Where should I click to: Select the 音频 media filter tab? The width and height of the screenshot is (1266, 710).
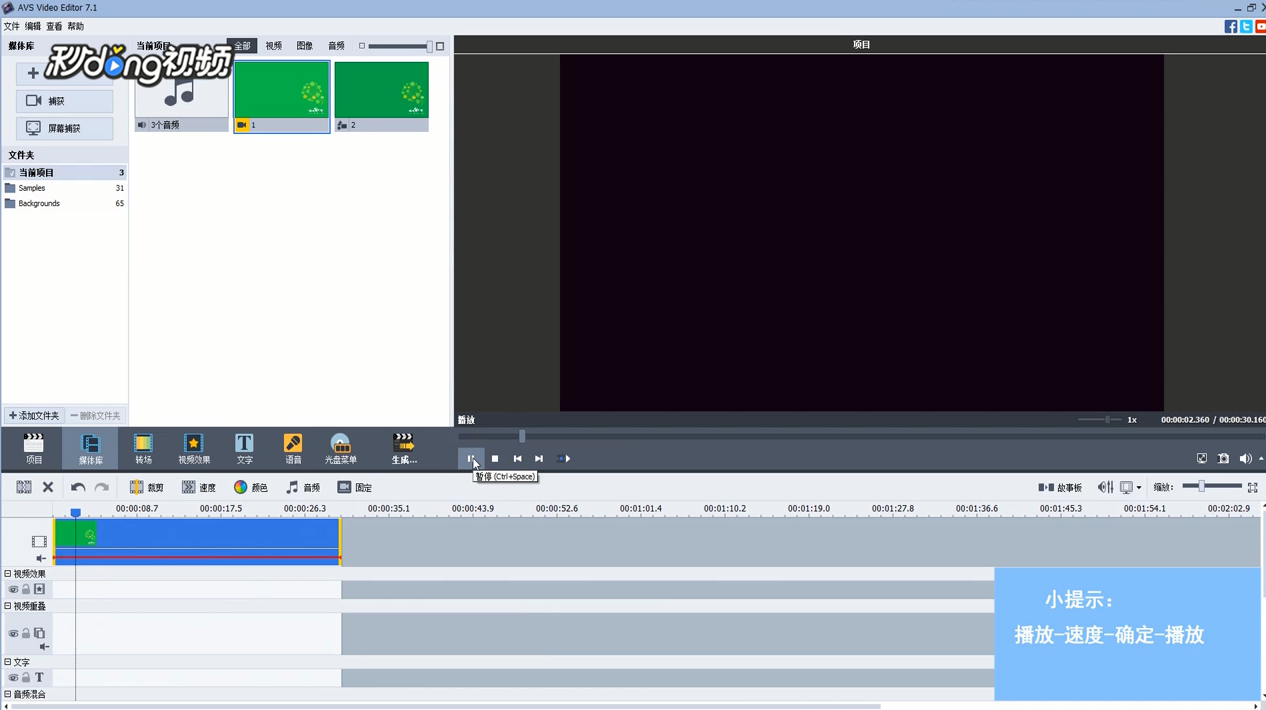(x=336, y=46)
